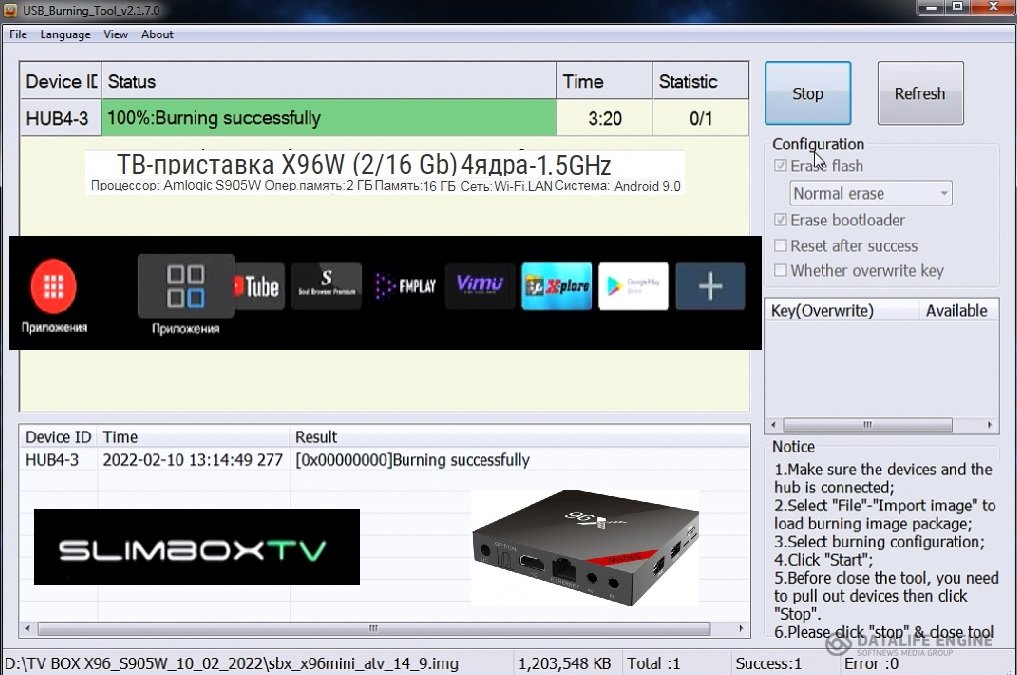Click the Result column header in log
The image size is (1017, 675).
pos(520,437)
